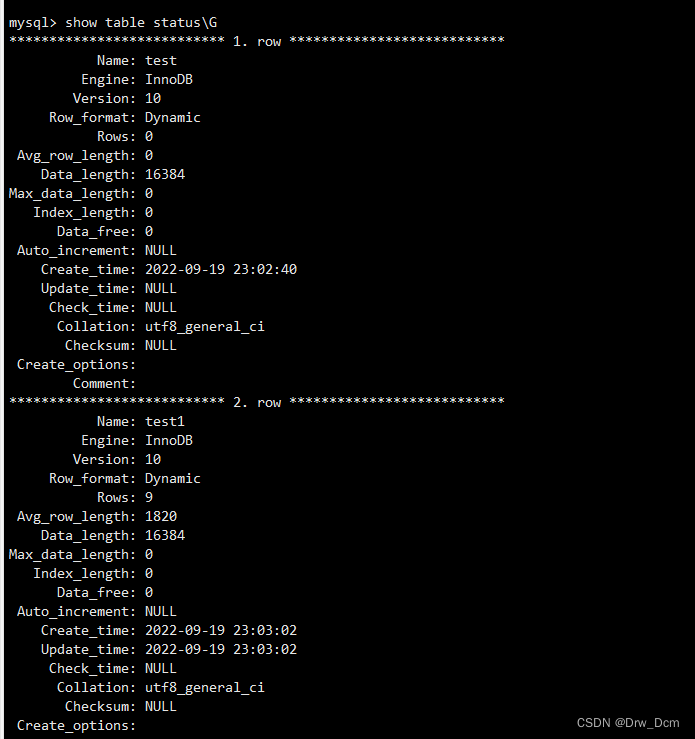Click the table name 'test1' value
Viewport: 695px width, 739px height.
coord(164,421)
